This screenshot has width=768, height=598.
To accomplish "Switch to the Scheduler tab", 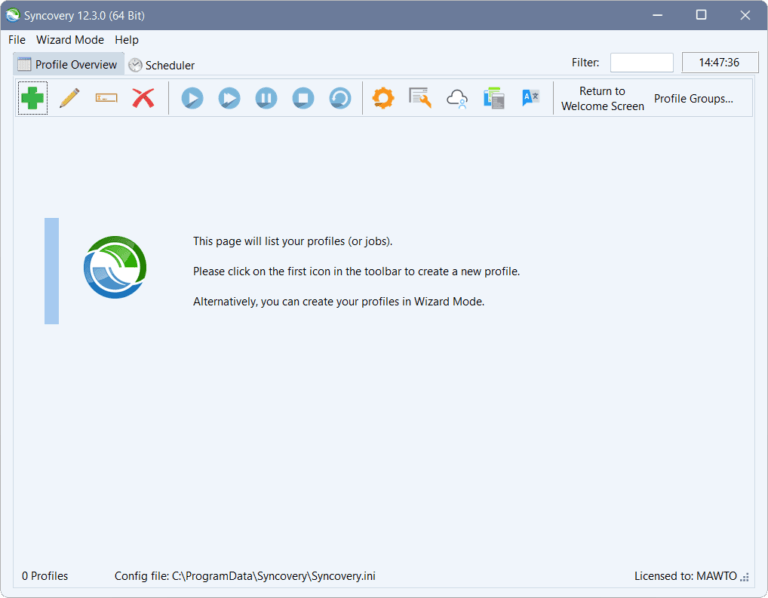I will coord(162,65).
